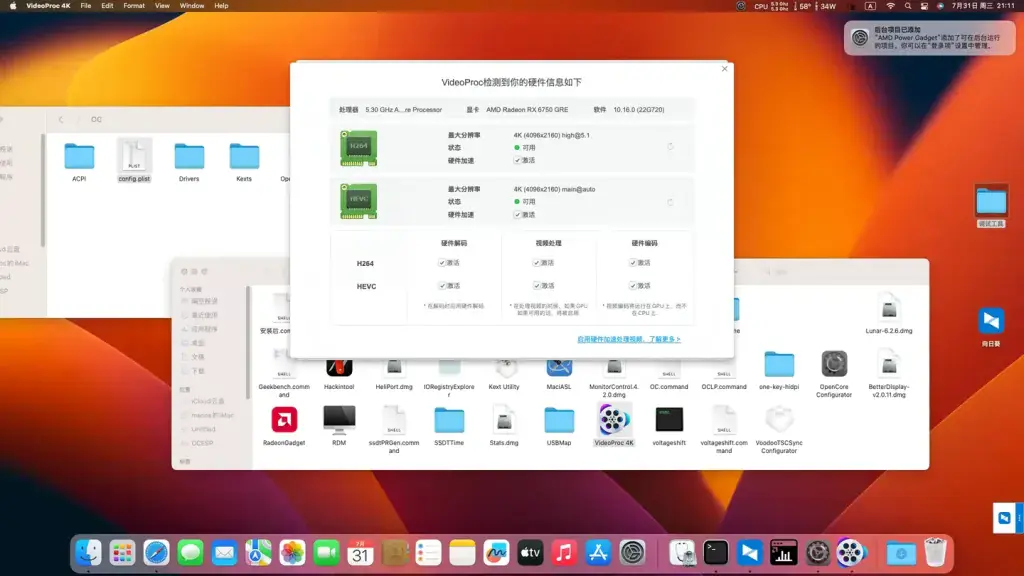
Task: Open the Help menu
Action: [x=221, y=6]
